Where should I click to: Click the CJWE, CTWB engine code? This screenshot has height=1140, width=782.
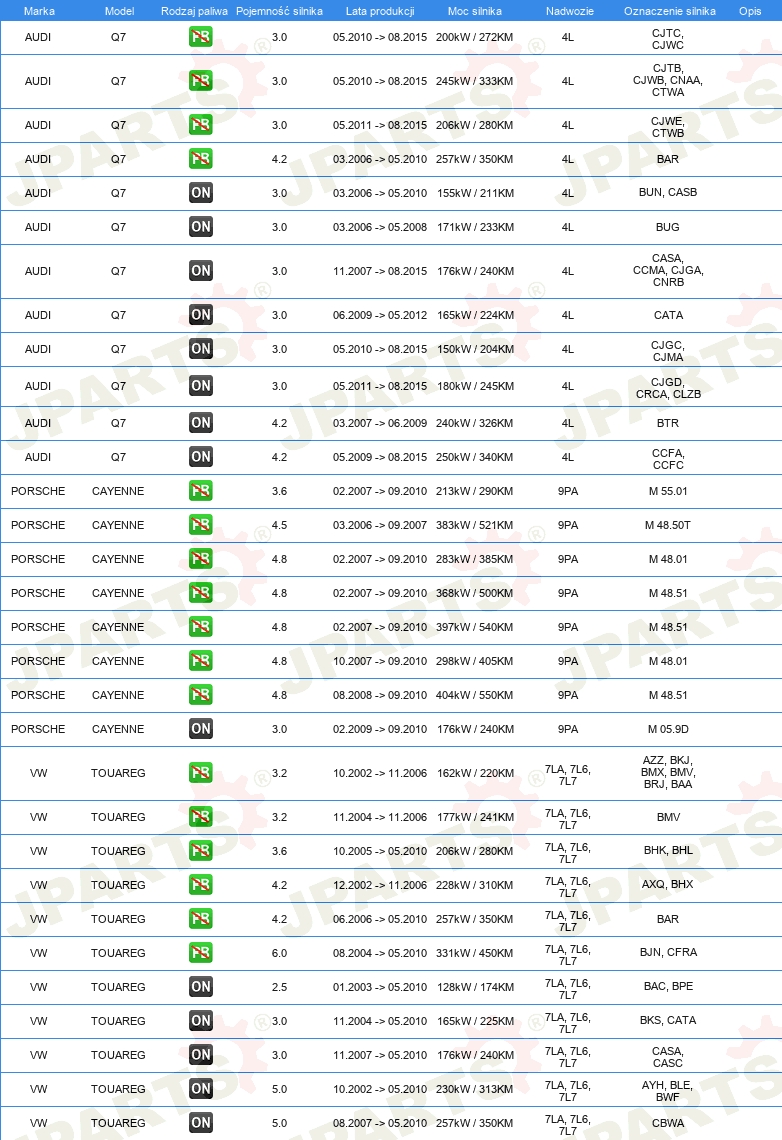(x=668, y=127)
